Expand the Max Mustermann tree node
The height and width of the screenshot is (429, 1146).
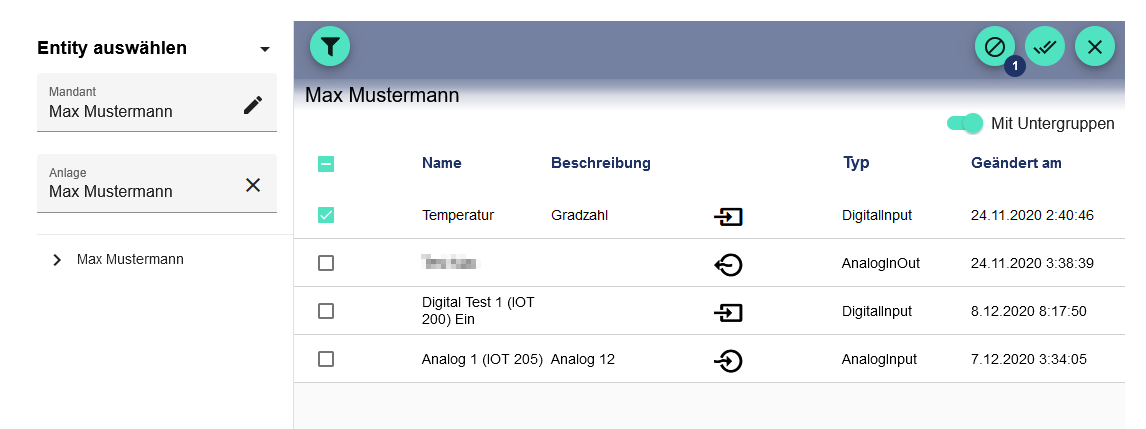pyautogui.click(x=57, y=260)
